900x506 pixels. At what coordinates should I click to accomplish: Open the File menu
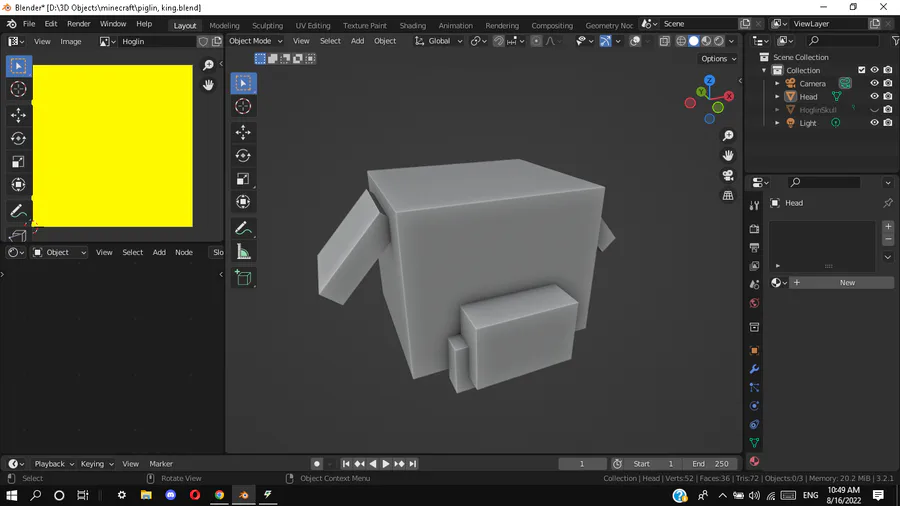click(x=29, y=24)
